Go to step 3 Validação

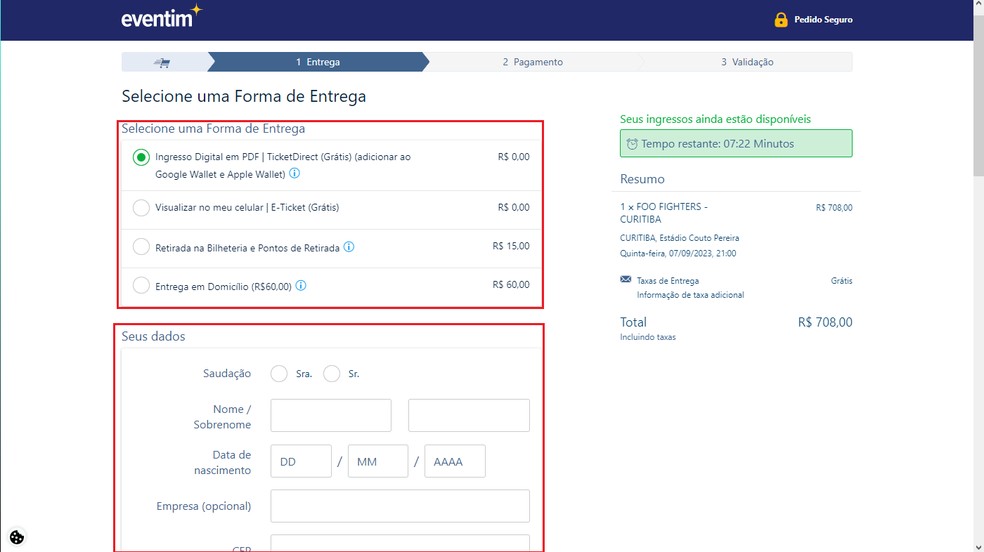(747, 62)
